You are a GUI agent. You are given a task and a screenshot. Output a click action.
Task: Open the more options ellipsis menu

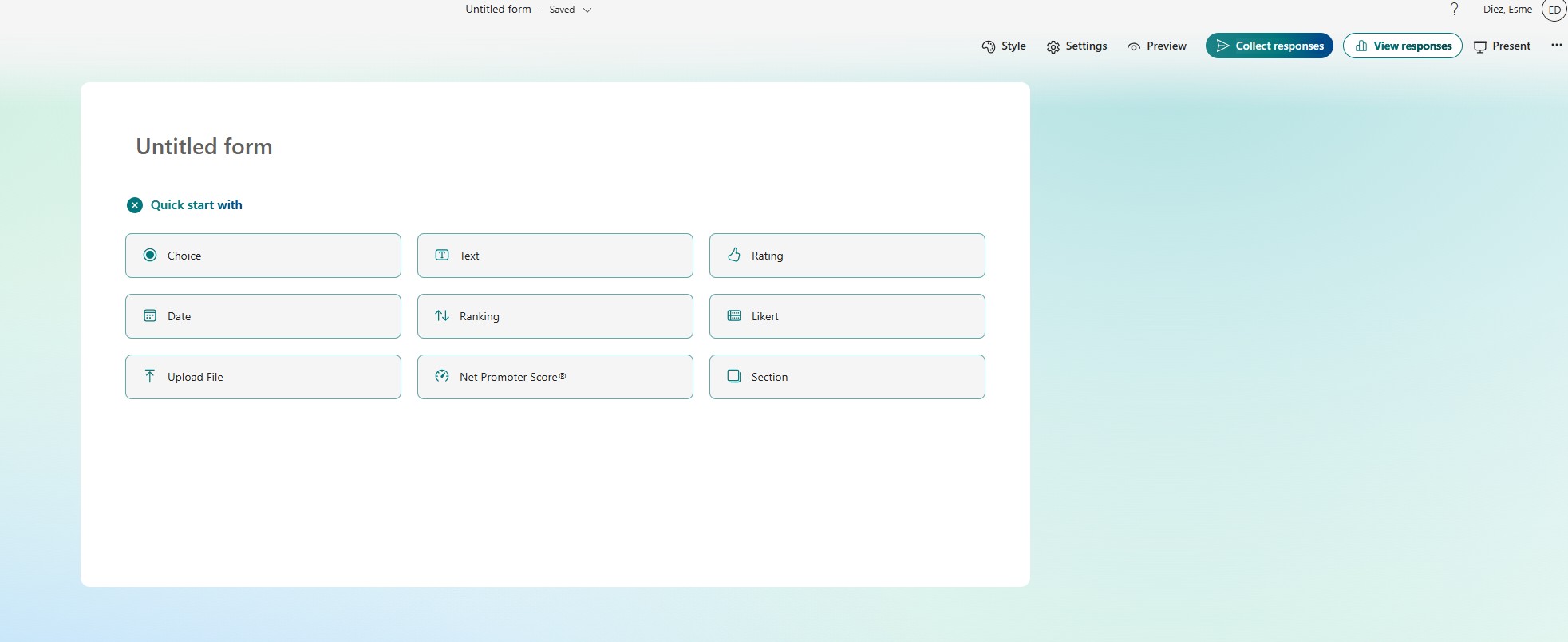click(x=1556, y=46)
